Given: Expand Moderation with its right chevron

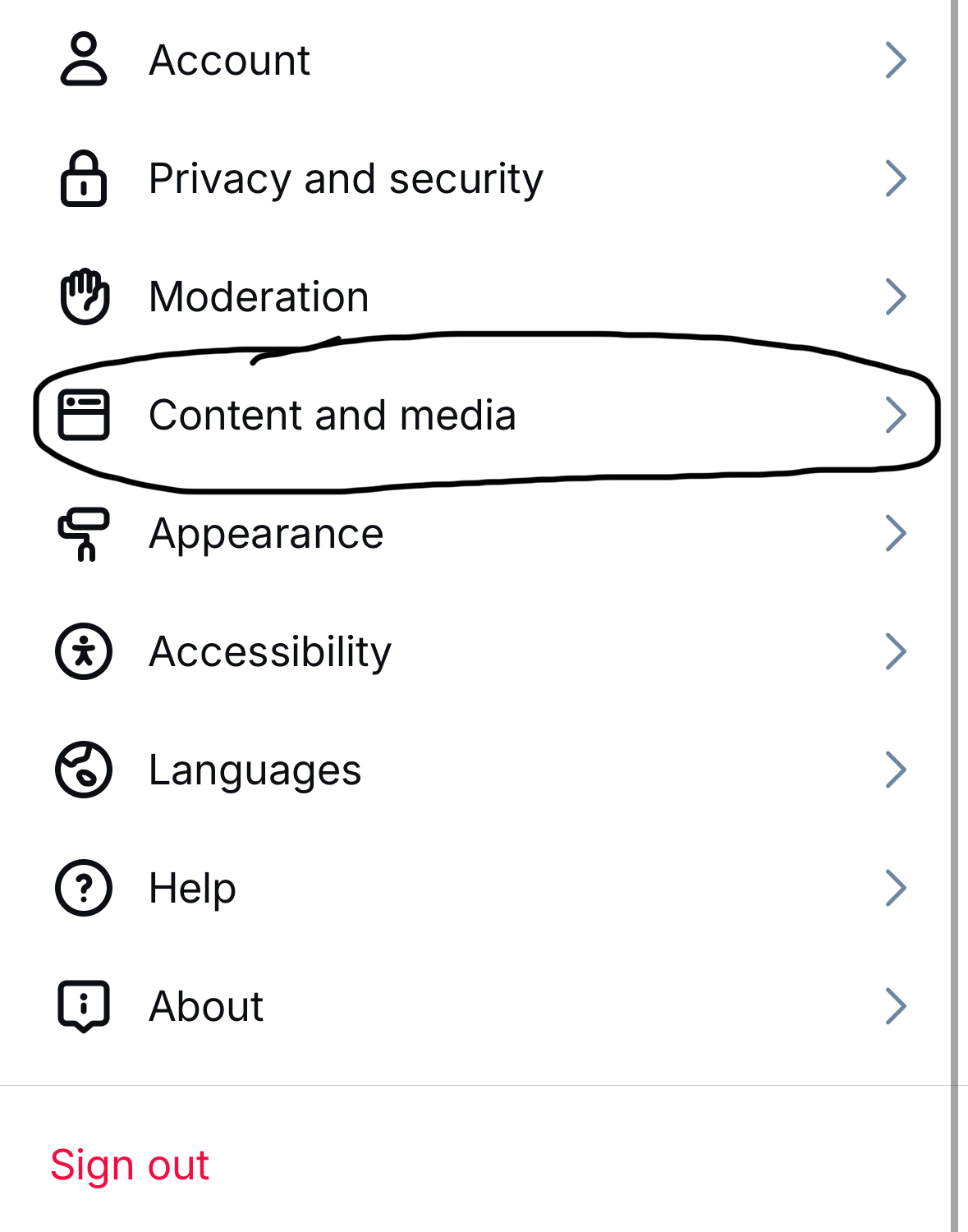Looking at the screenshot, I should click(x=896, y=297).
